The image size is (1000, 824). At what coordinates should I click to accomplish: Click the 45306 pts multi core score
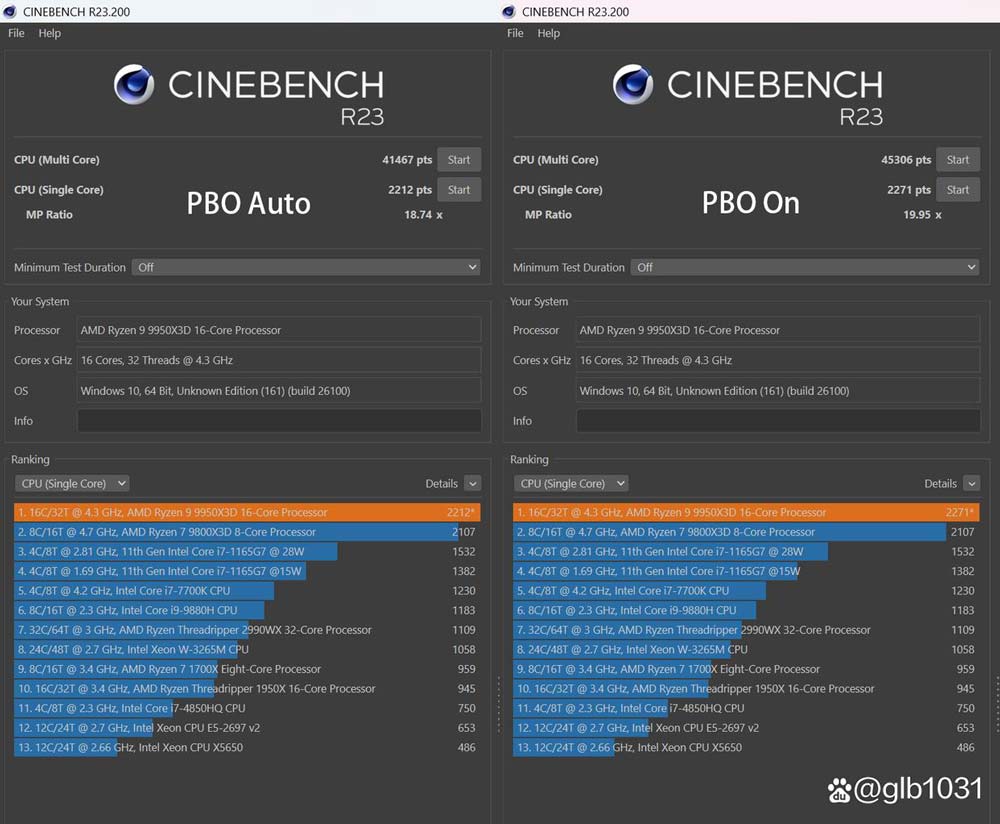click(x=906, y=160)
